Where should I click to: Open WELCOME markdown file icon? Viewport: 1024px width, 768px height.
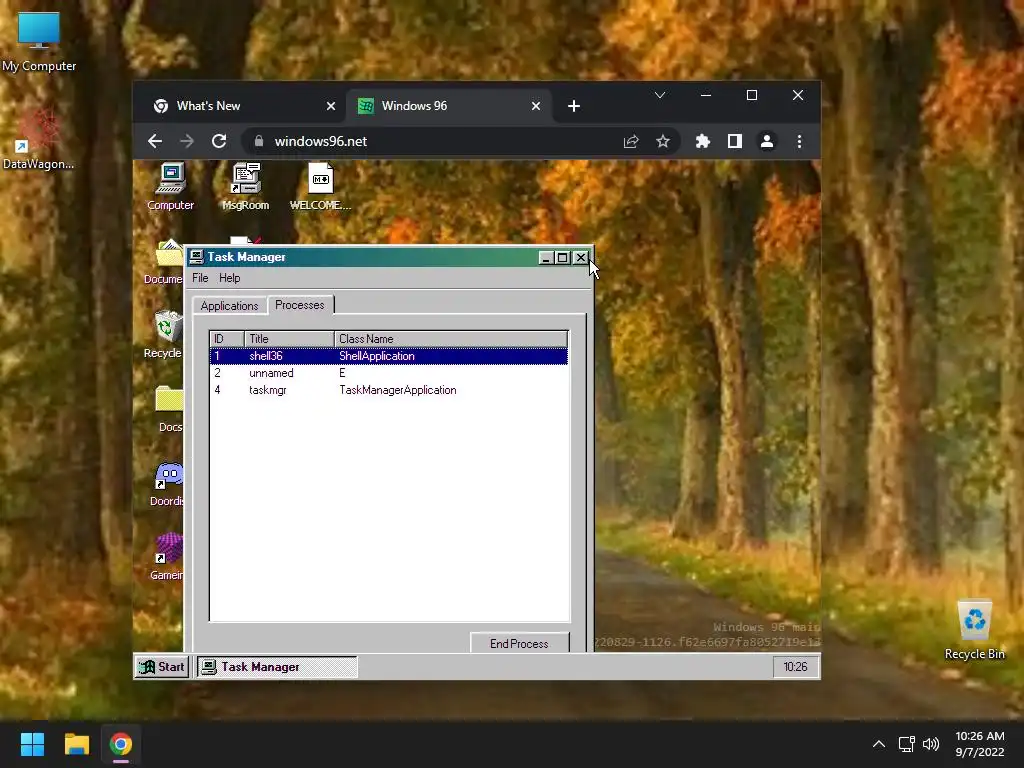(x=320, y=186)
